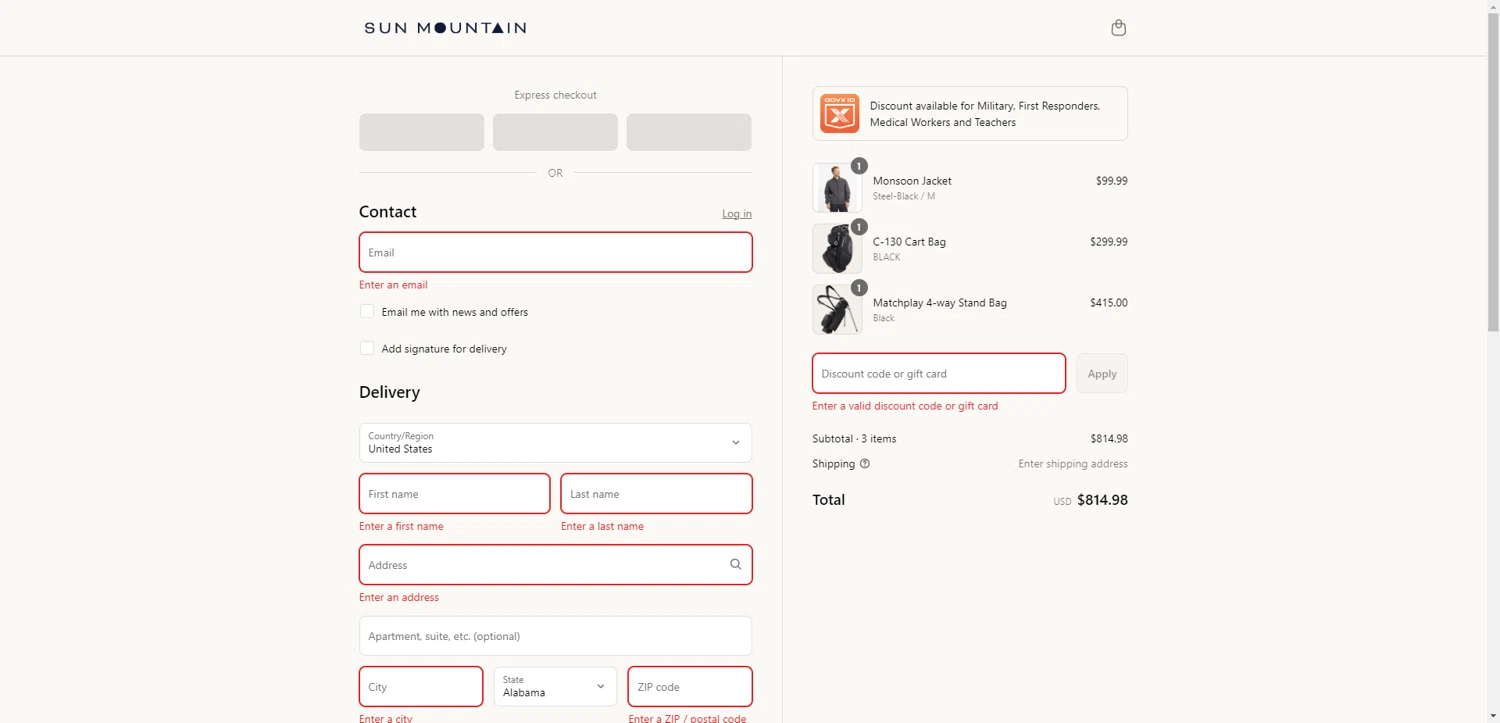
Task: Click the address search magnifier icon
Action: [x=735, y=565]
